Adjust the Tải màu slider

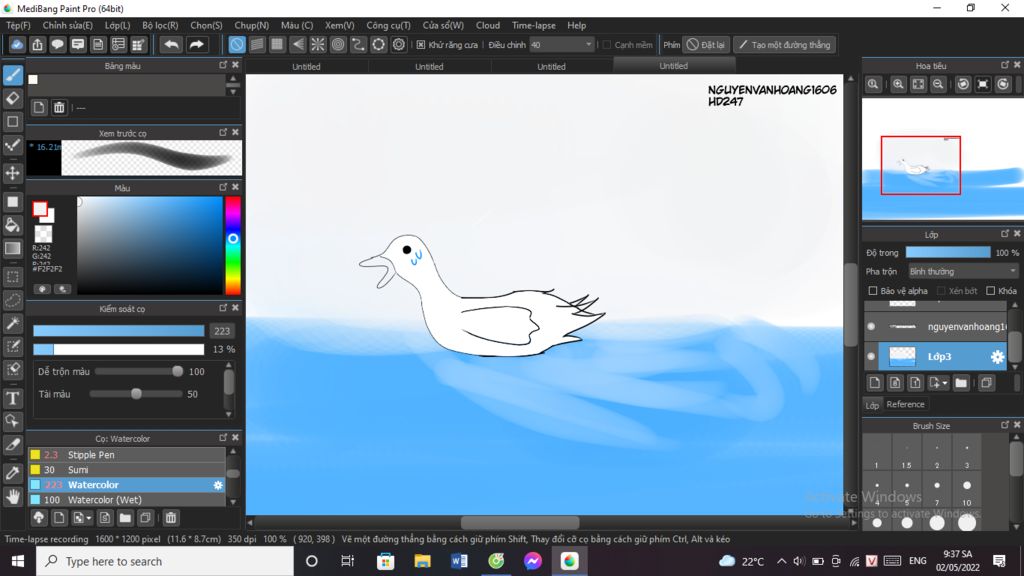point(136,394)
